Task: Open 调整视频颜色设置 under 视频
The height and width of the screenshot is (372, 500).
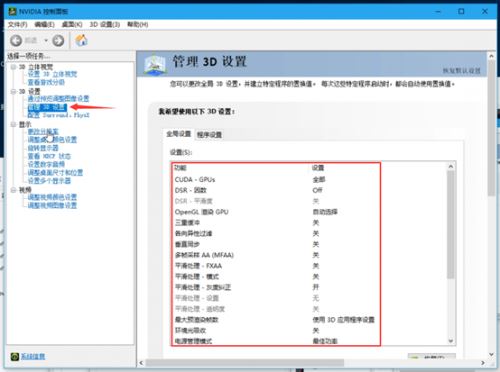Action: pyautogui.click(x=52, y=197)
